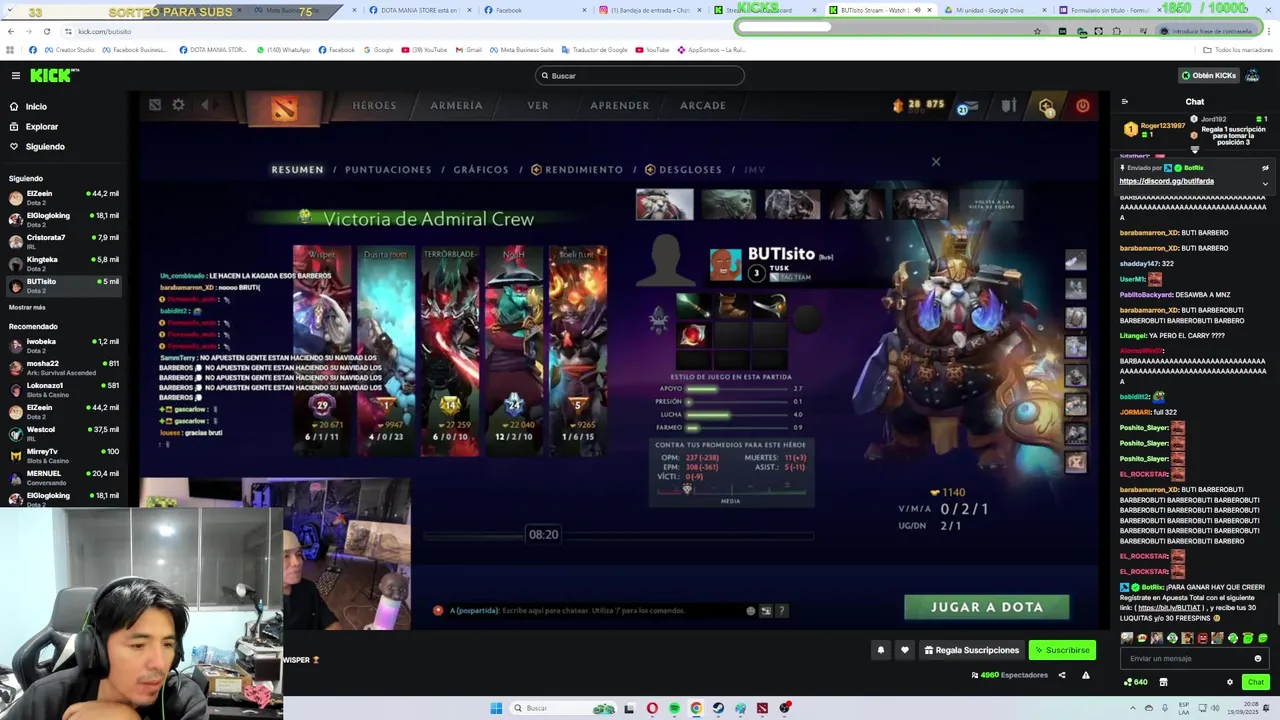This screenshot has width=1280, height=720.
Task: Select the HÉROES tab in stream
Action: click(x=374, y=105)
